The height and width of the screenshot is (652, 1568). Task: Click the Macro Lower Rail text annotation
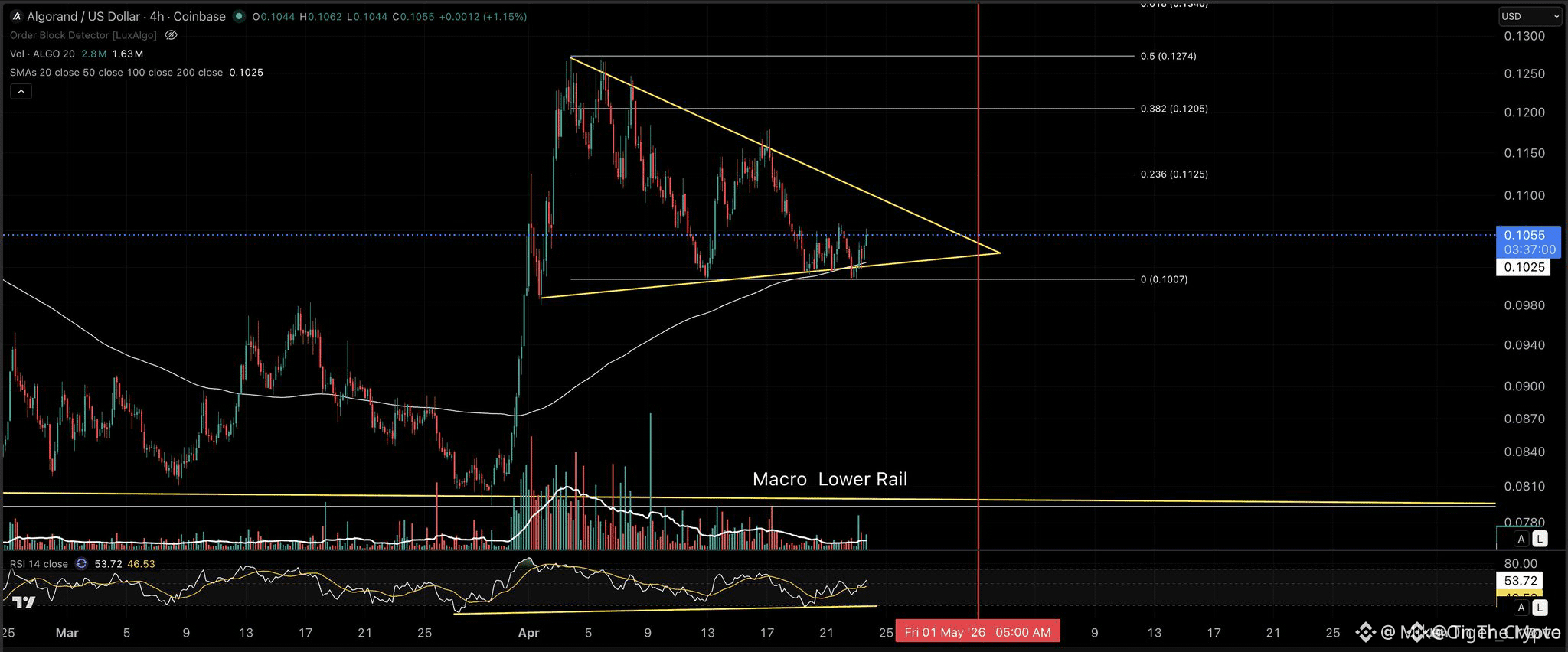(x=830, y=479)
